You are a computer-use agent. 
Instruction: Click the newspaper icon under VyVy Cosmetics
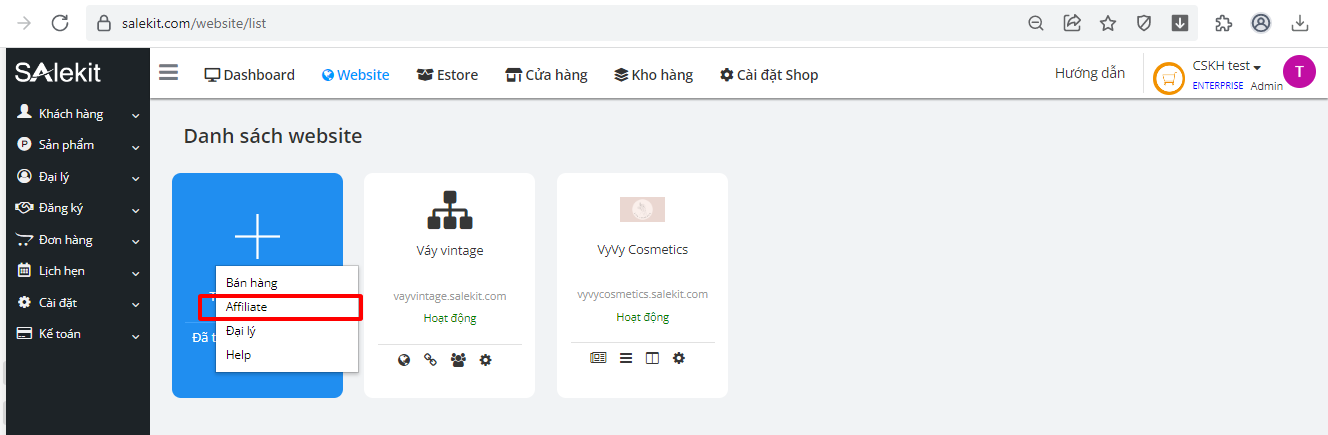598,358
